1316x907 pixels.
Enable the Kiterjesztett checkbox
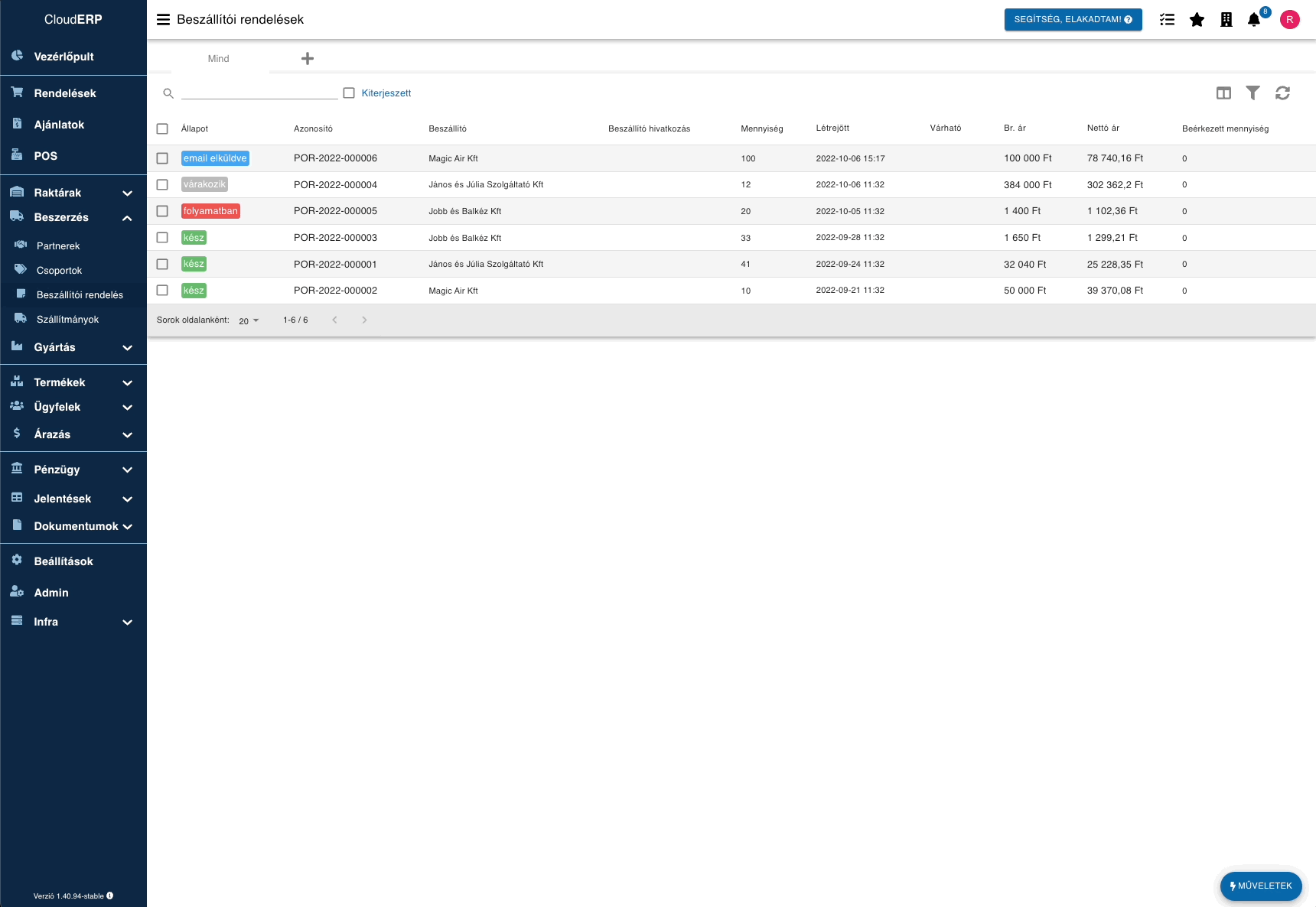[349, 93]
